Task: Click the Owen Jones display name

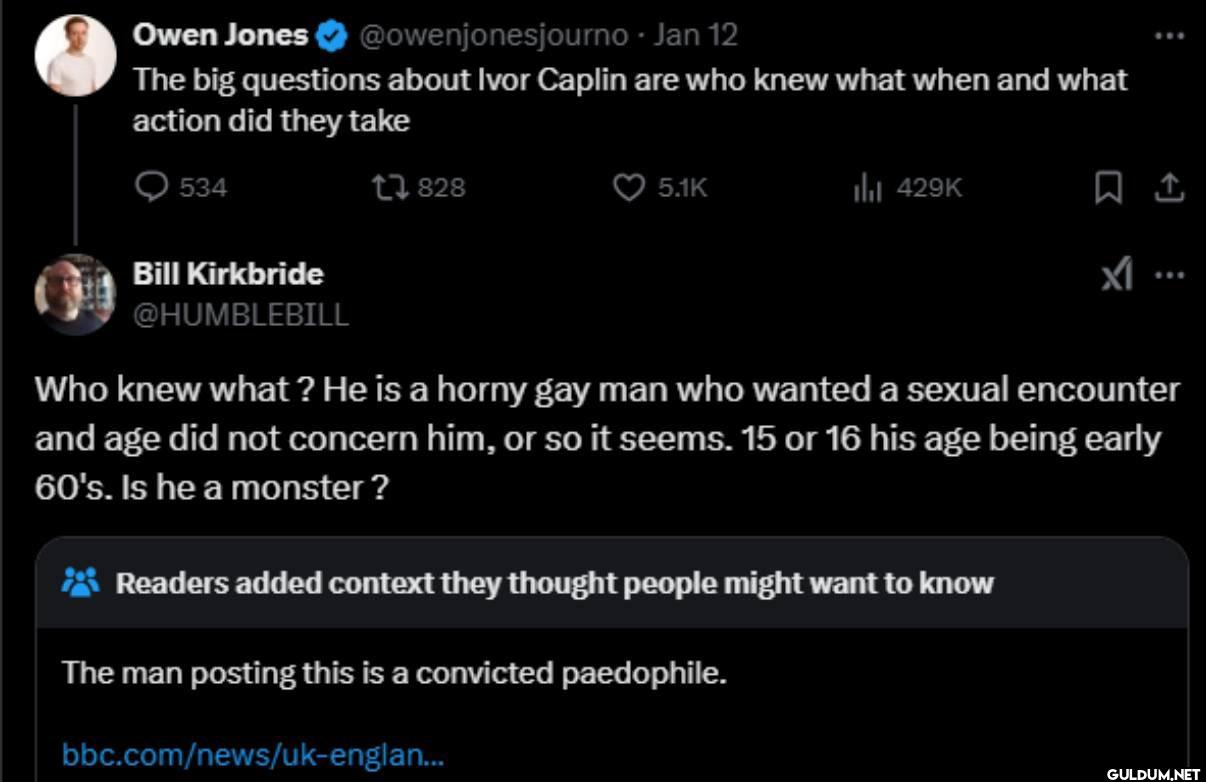Action: [220, 35]
